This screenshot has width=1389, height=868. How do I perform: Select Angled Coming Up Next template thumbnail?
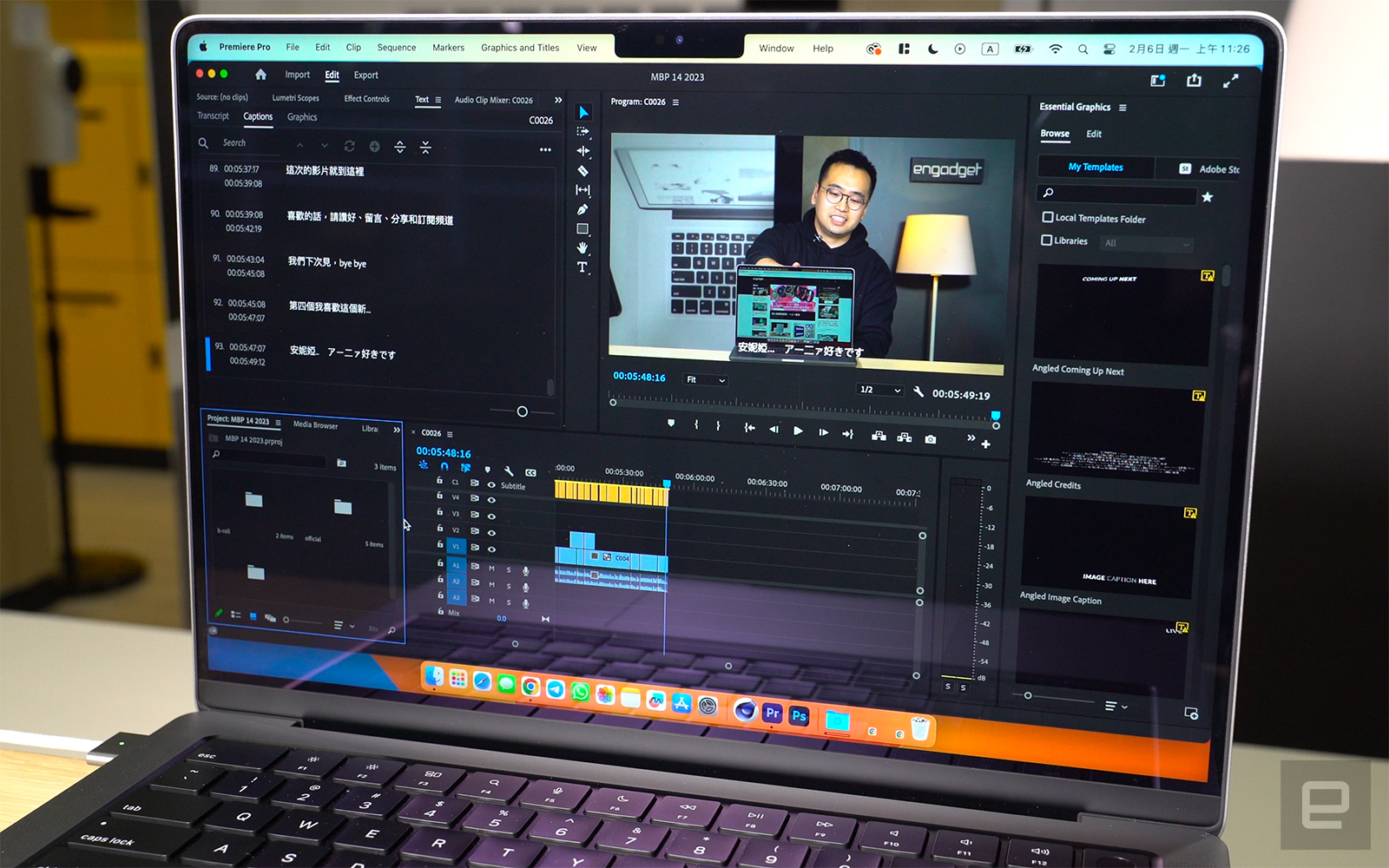pos(1123,315)
